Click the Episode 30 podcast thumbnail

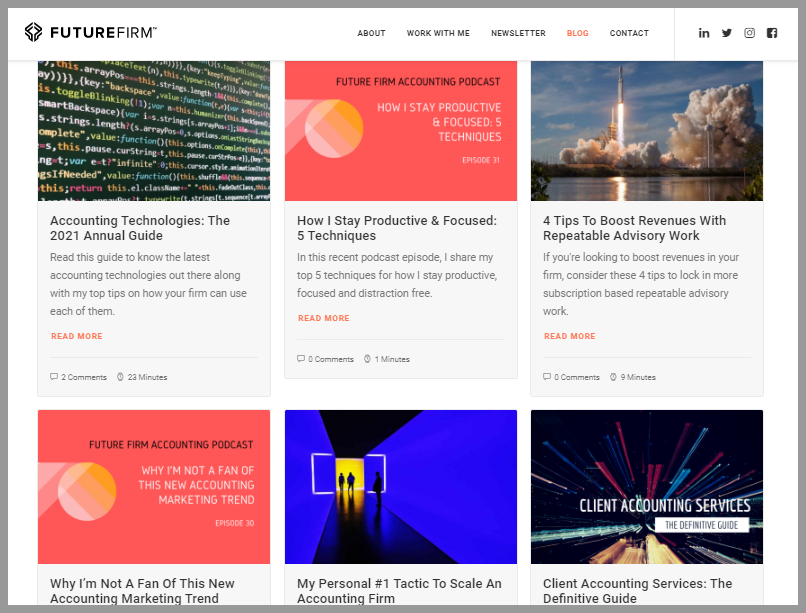(x=154, y=487)
